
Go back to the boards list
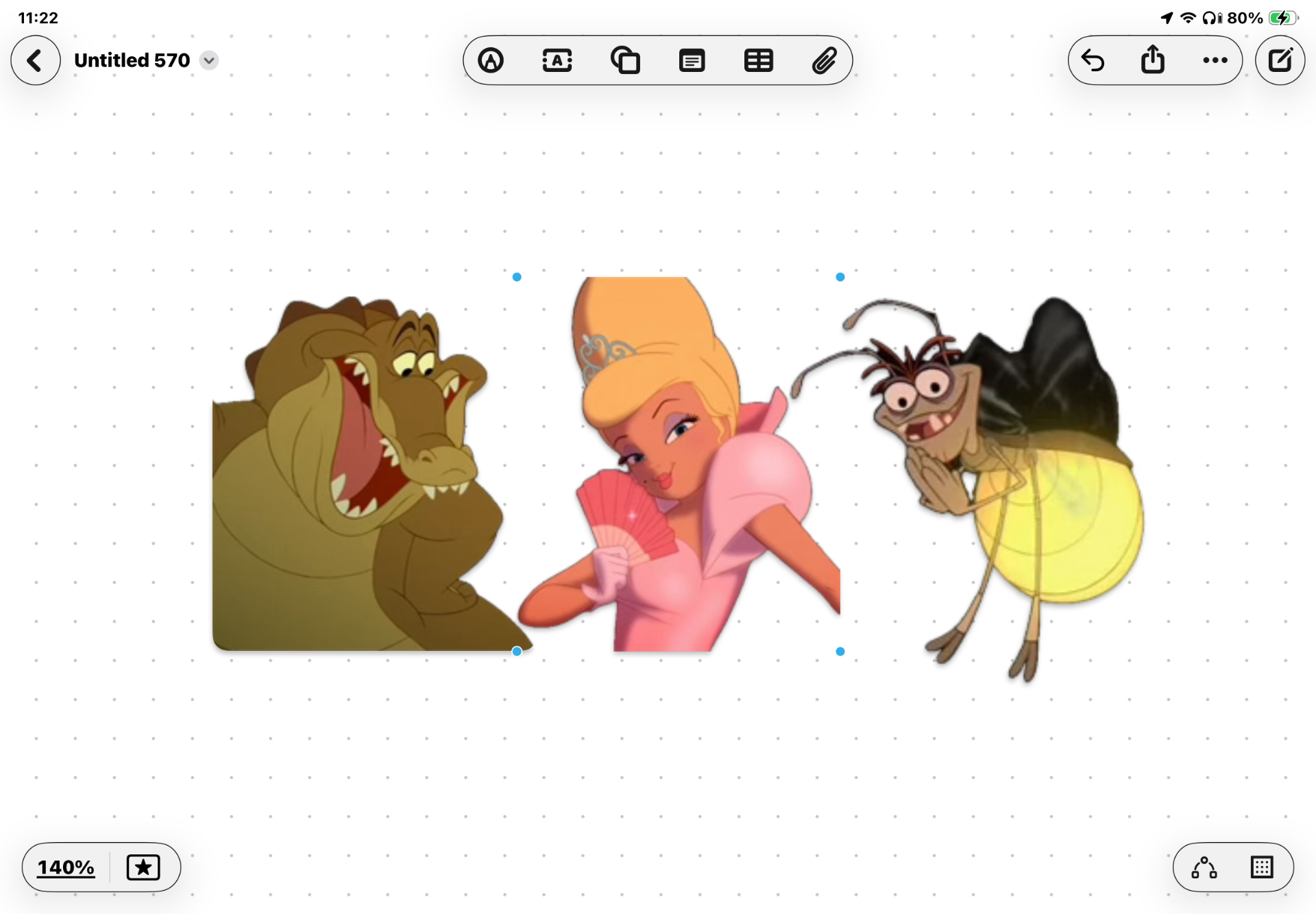(x=35, y=61)
